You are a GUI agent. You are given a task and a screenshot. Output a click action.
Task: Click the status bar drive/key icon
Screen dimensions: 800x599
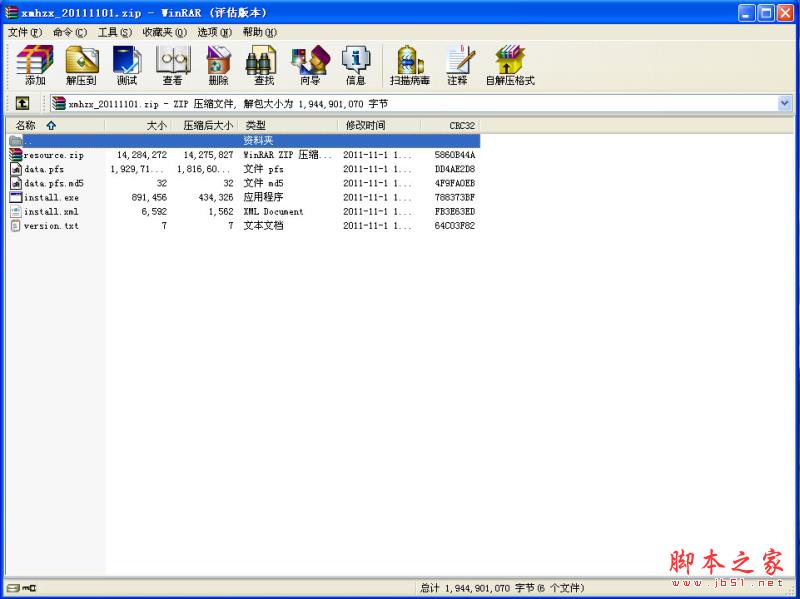pyautogui.click(x=21, y=588)
